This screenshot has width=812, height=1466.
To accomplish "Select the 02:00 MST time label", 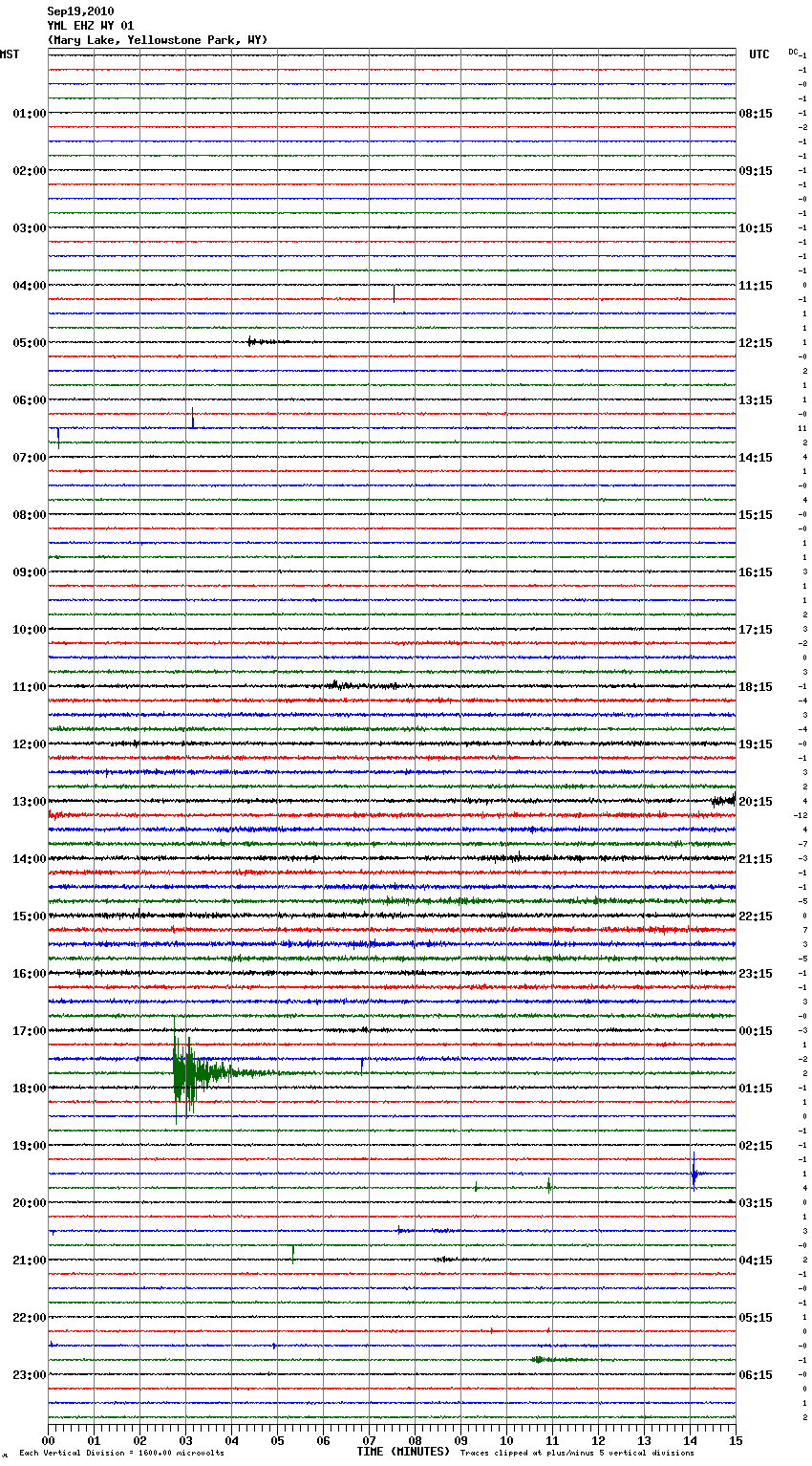I will pyautogui.click(x=29, y=171).
